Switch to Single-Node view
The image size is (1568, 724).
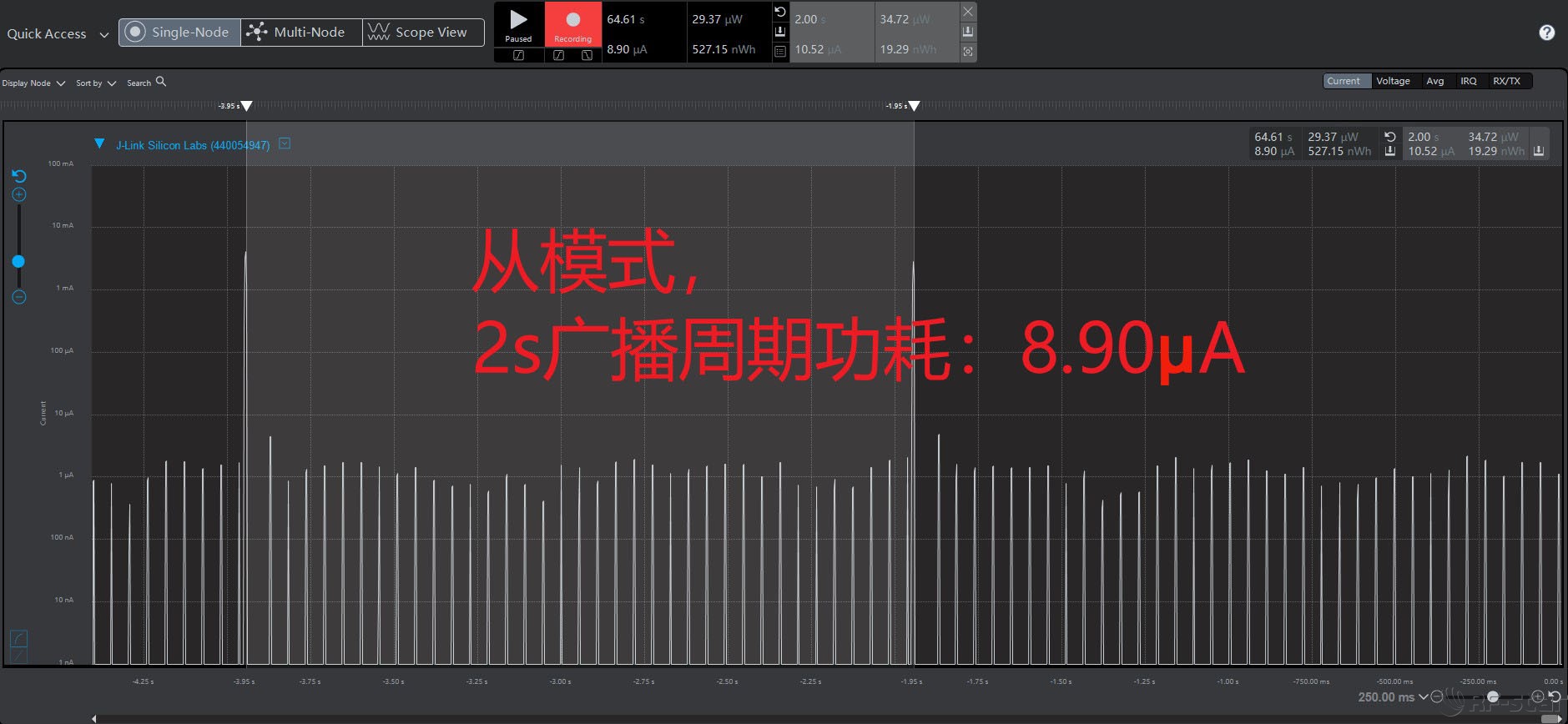point(179,32)
